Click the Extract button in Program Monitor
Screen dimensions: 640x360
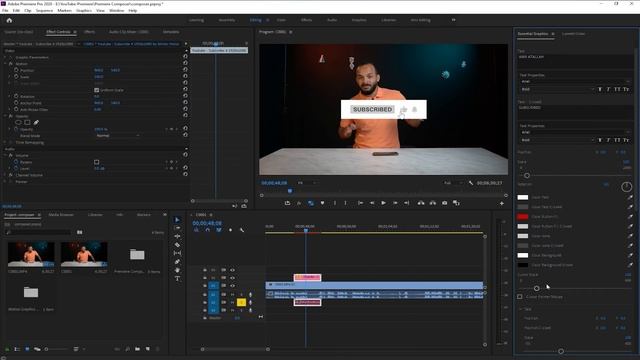tap(433, 203)
